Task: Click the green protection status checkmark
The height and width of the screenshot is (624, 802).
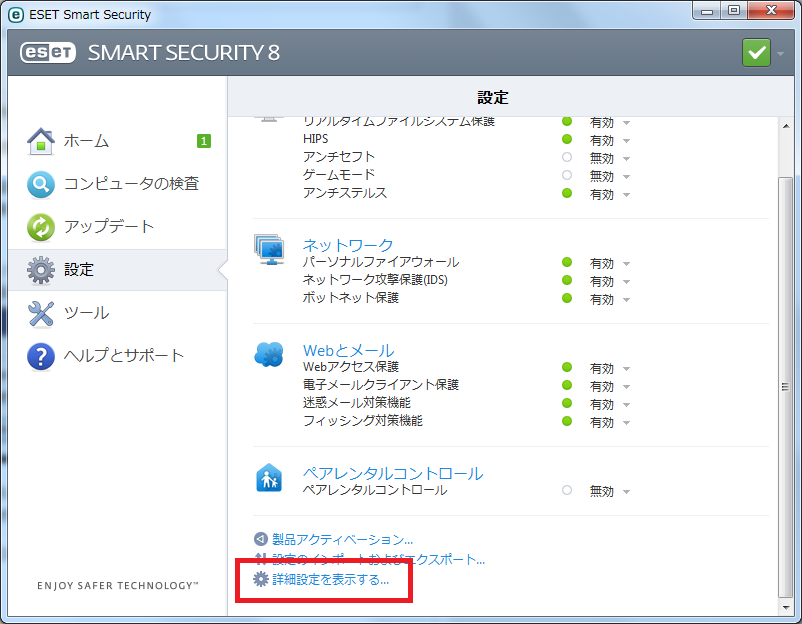Action: click(756, 52)
